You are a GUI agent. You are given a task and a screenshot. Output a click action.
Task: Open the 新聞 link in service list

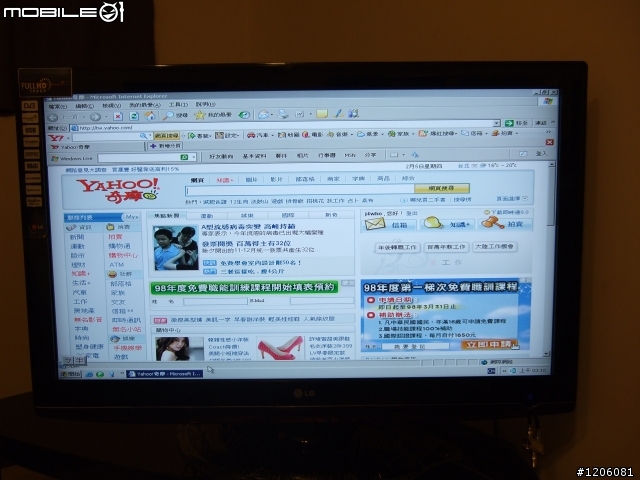tap(77, 237)
